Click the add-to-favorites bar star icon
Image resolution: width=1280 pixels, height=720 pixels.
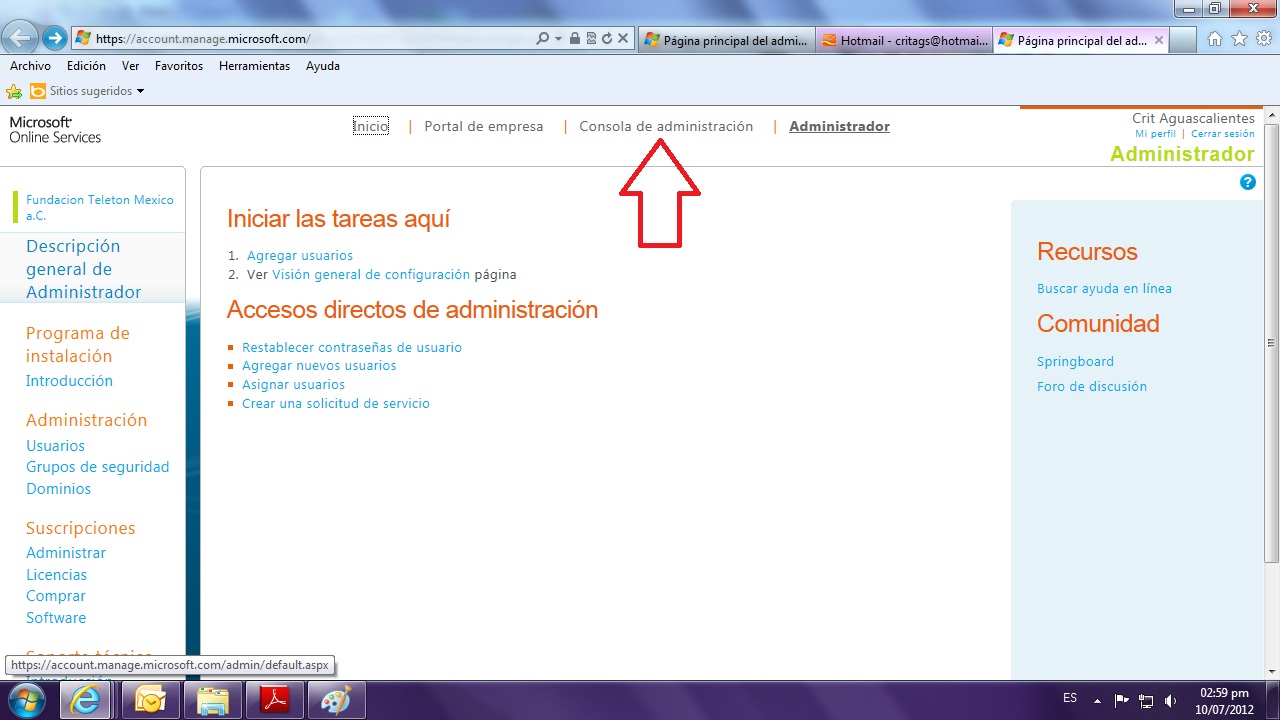pyautogui.click(x=14, y=91)
